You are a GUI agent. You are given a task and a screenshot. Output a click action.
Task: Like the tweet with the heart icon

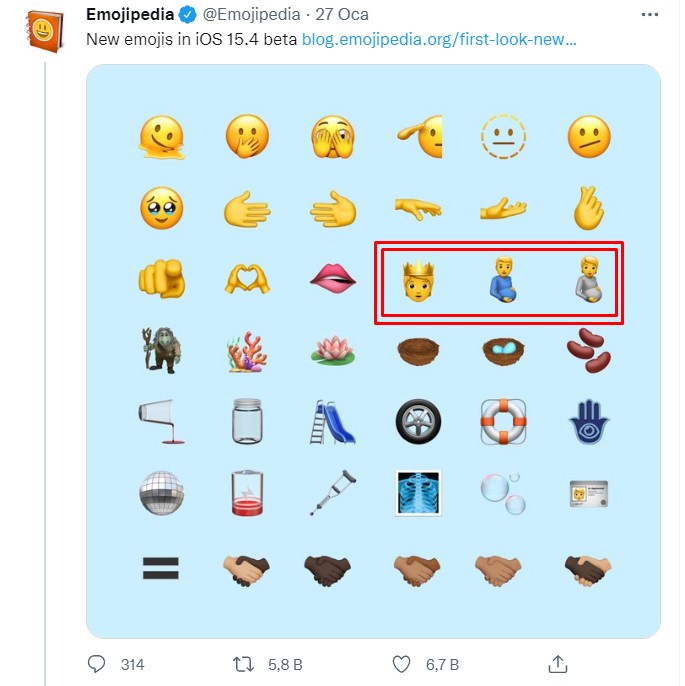click(401, 664)
